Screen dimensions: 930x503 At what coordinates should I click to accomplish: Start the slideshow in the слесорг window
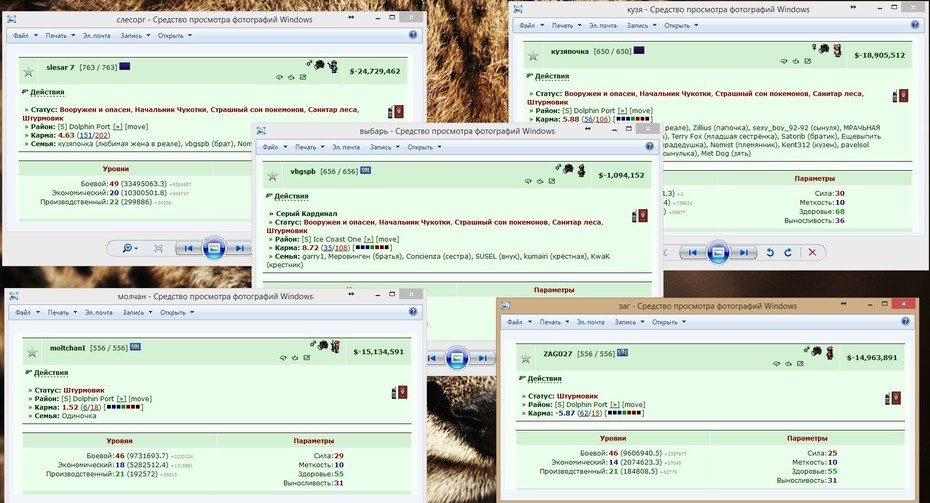pyautogui.click(x=214, y=249)
